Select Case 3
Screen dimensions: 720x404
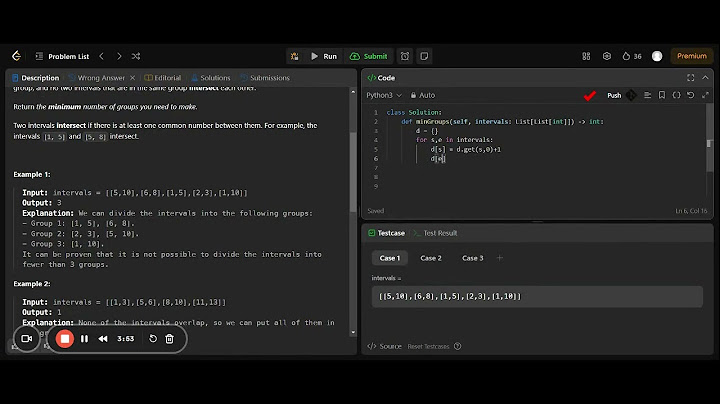[x=472, y=258]
